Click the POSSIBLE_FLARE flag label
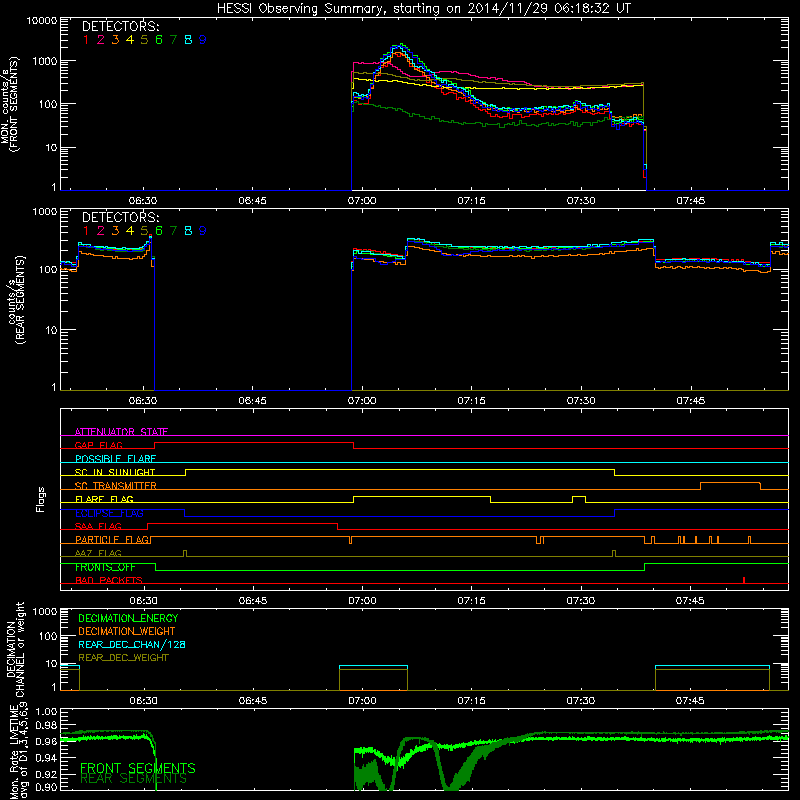The width and height of the screenshot is (800, 800). pyautogui.click(x=115, y=459)
